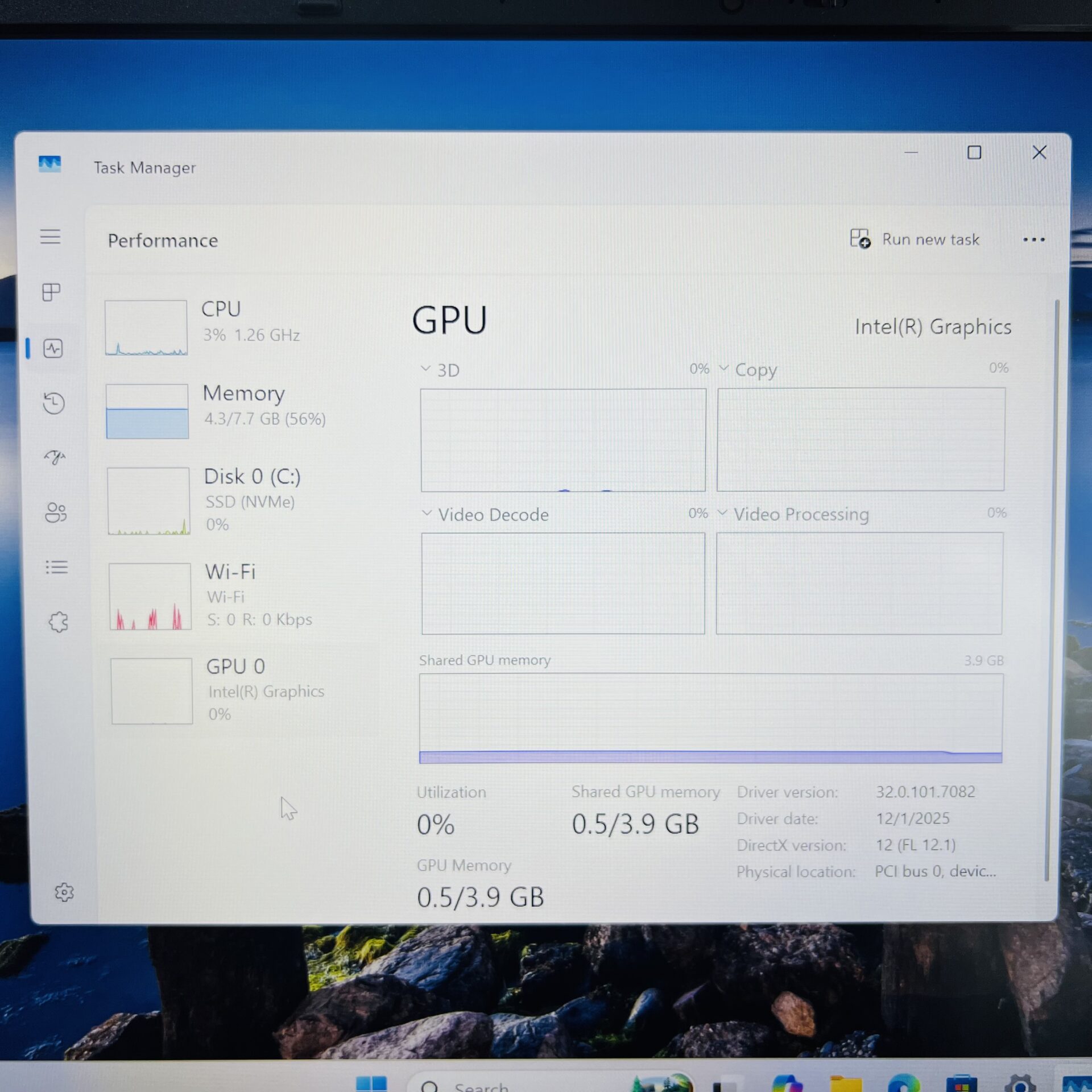
Task: Click driver version 32.0.101.7082
Action: coord(925,791)
